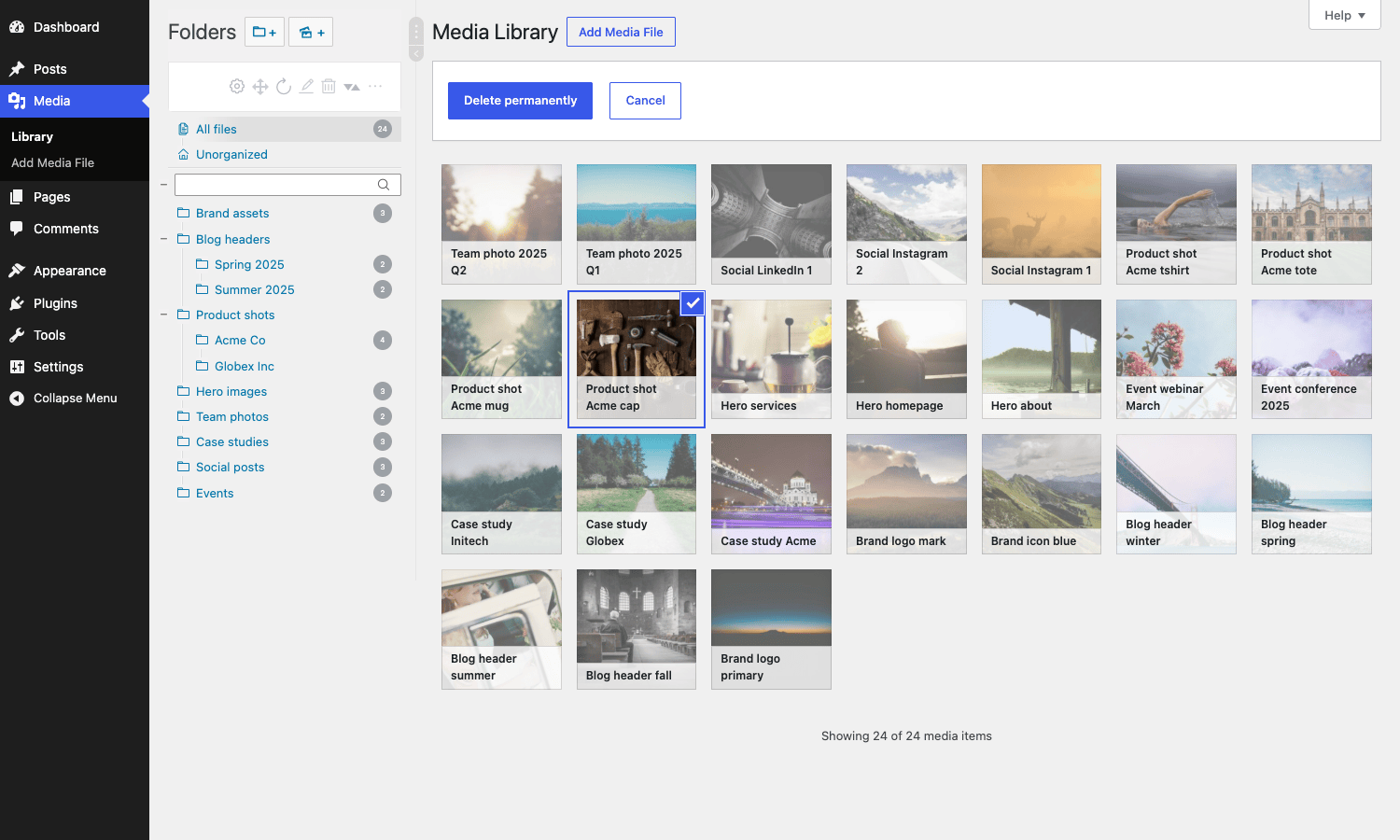Image resolution: width=1400 pixels, height=840 pixels.
Task: Rename folder using pencil icon
Action: pos(306,86)
